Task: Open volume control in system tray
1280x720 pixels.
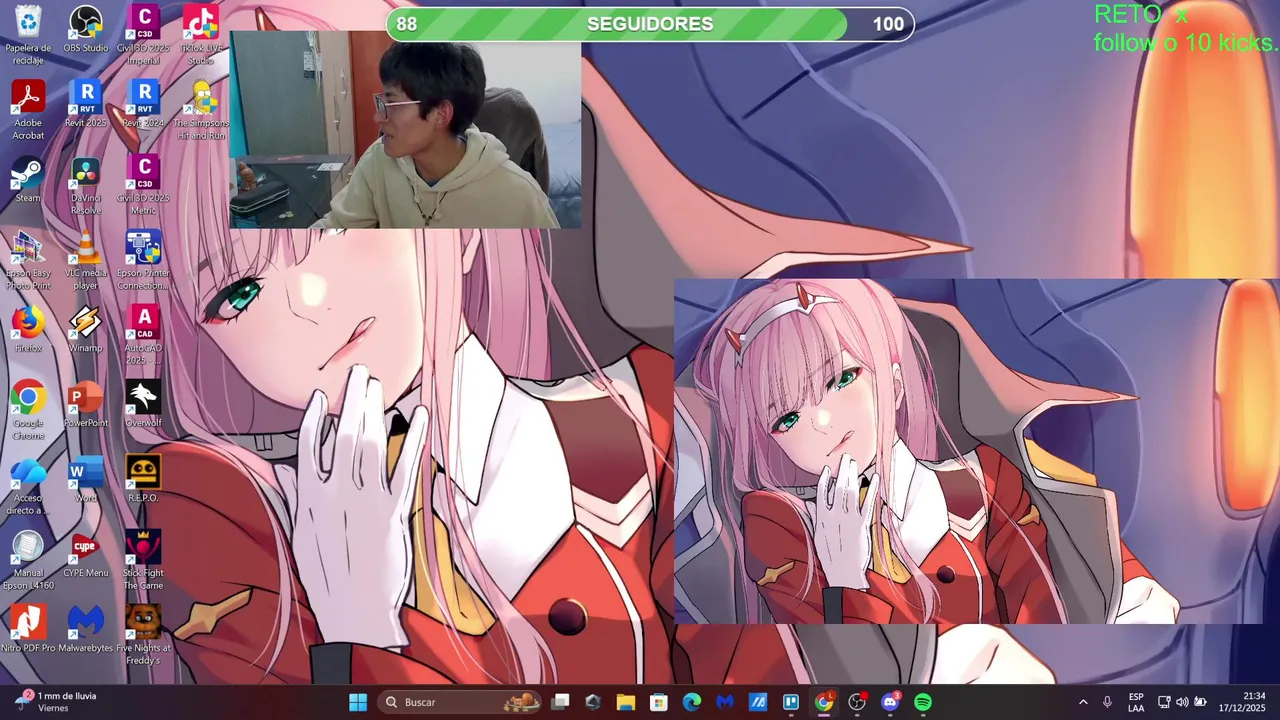Action: click(1182, 702)
